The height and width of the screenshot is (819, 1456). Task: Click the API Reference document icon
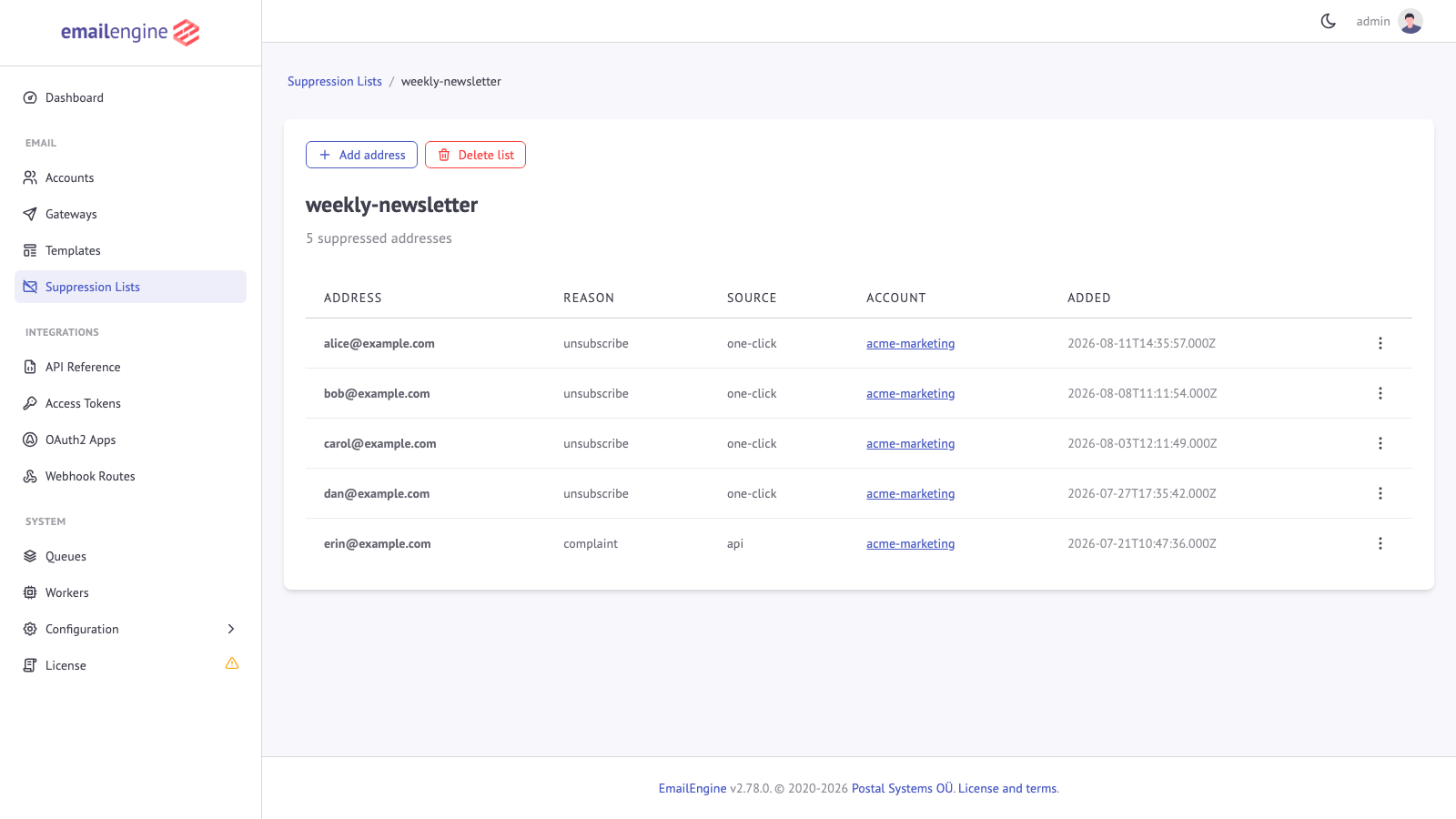point(30,367)
